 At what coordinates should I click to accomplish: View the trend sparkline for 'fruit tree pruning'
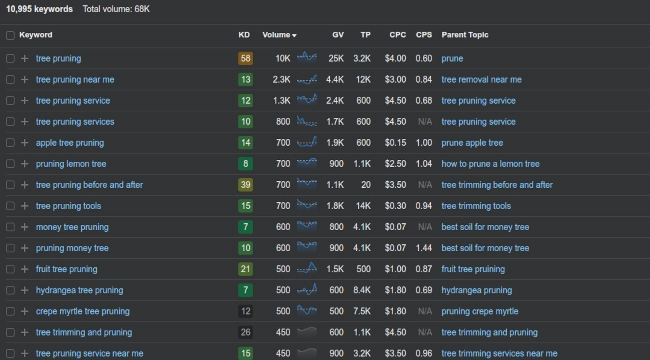click(x=307, y=268)
